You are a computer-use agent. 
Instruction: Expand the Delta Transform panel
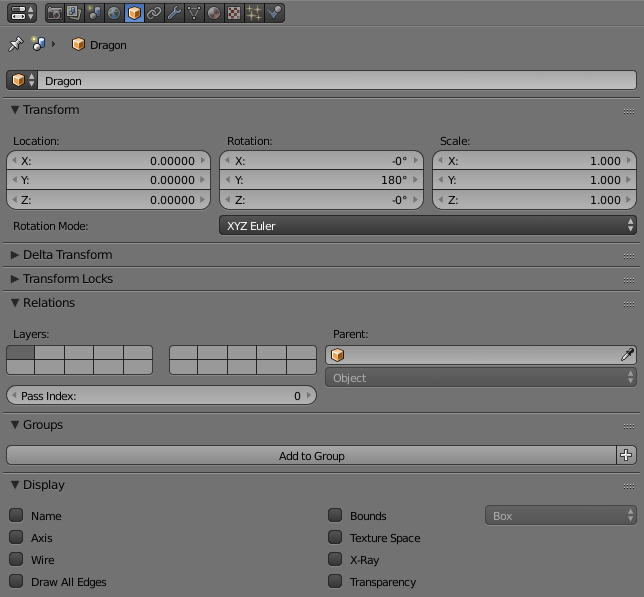click(x=15, y=255)
